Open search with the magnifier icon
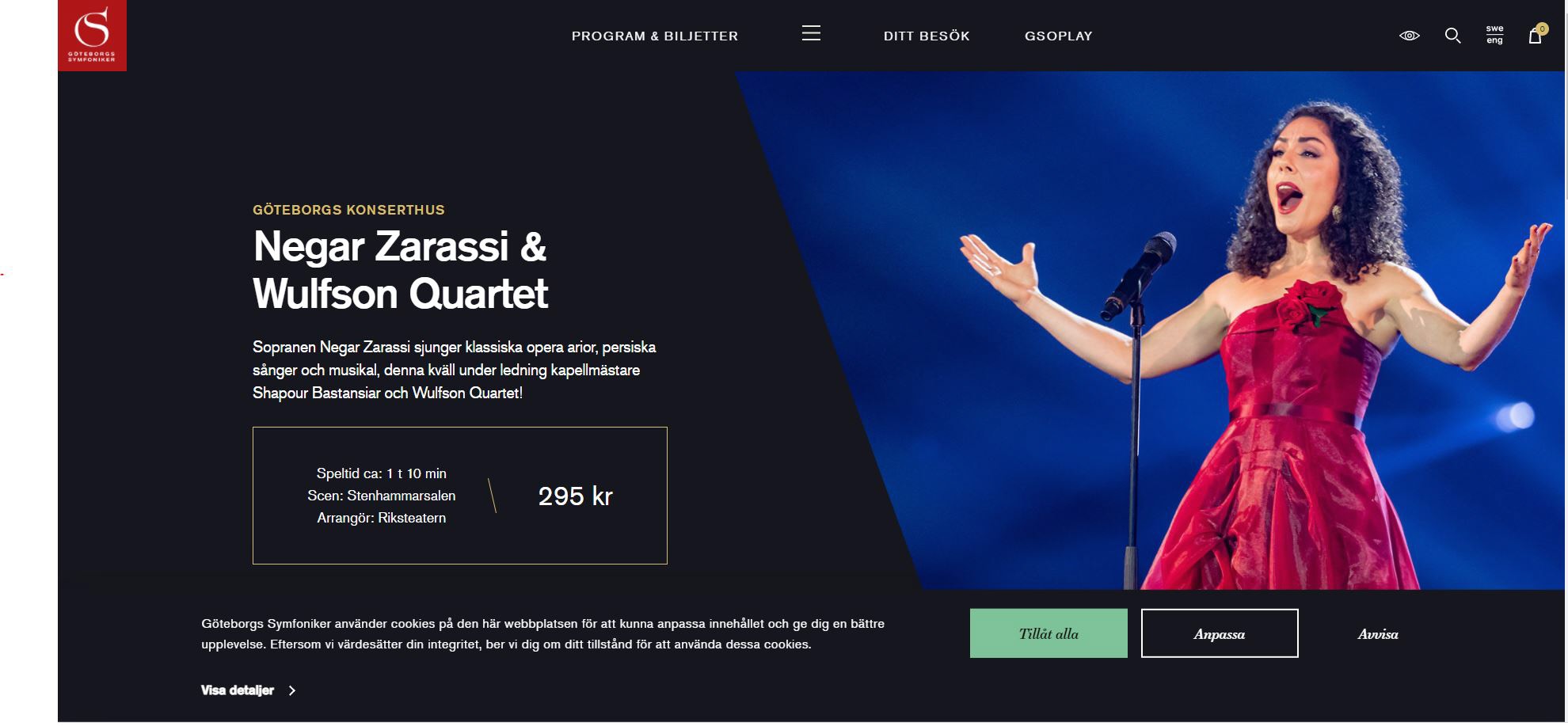 (x=1453, y=36)
